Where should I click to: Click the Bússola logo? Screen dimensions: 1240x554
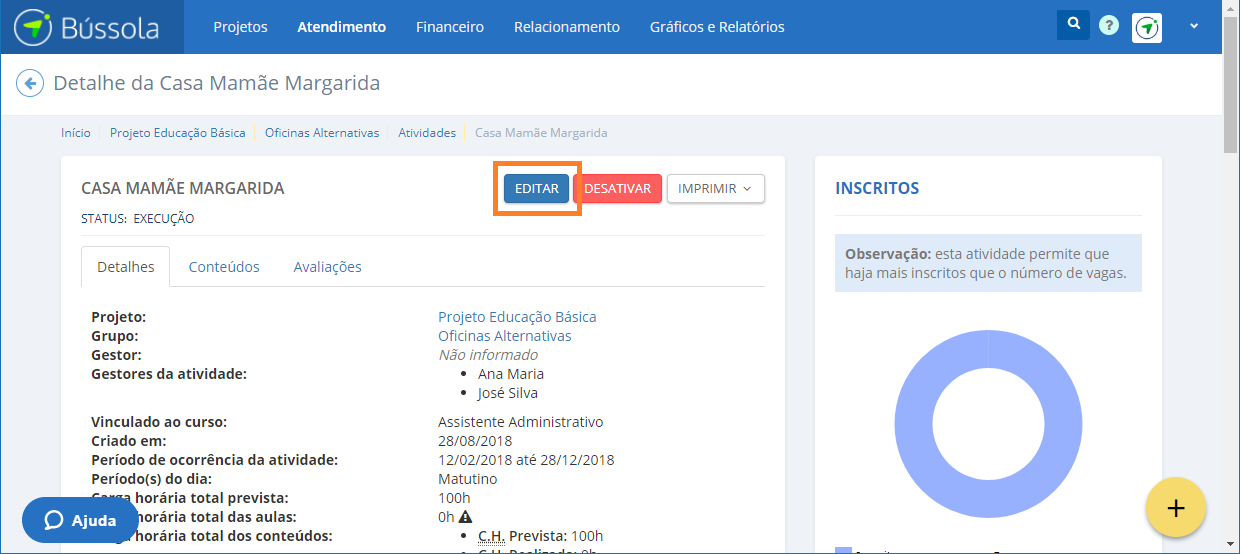(x=87, y=27)
